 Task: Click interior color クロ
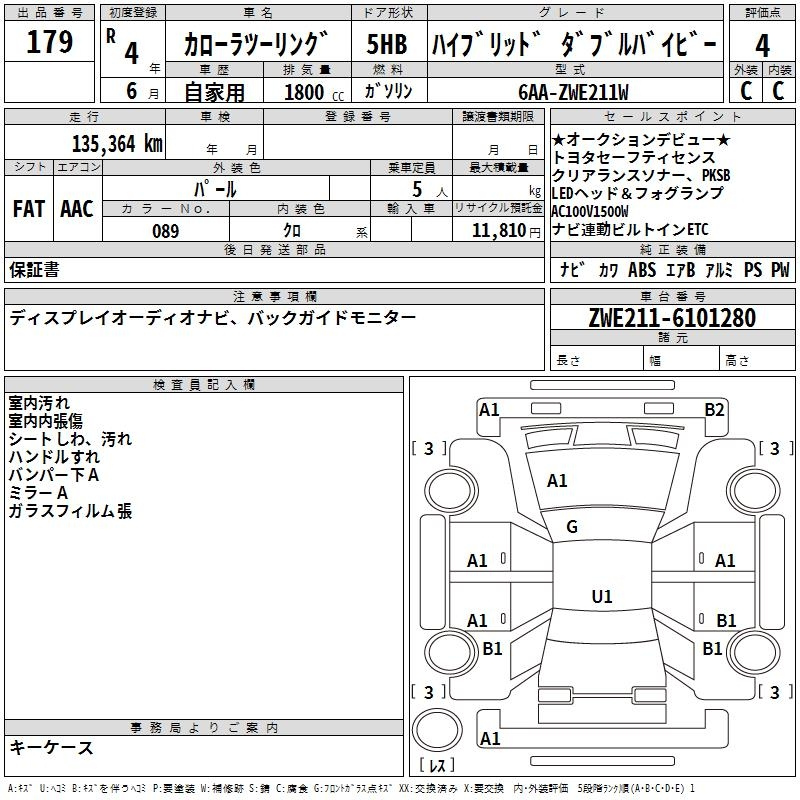[x=292, y=231]
